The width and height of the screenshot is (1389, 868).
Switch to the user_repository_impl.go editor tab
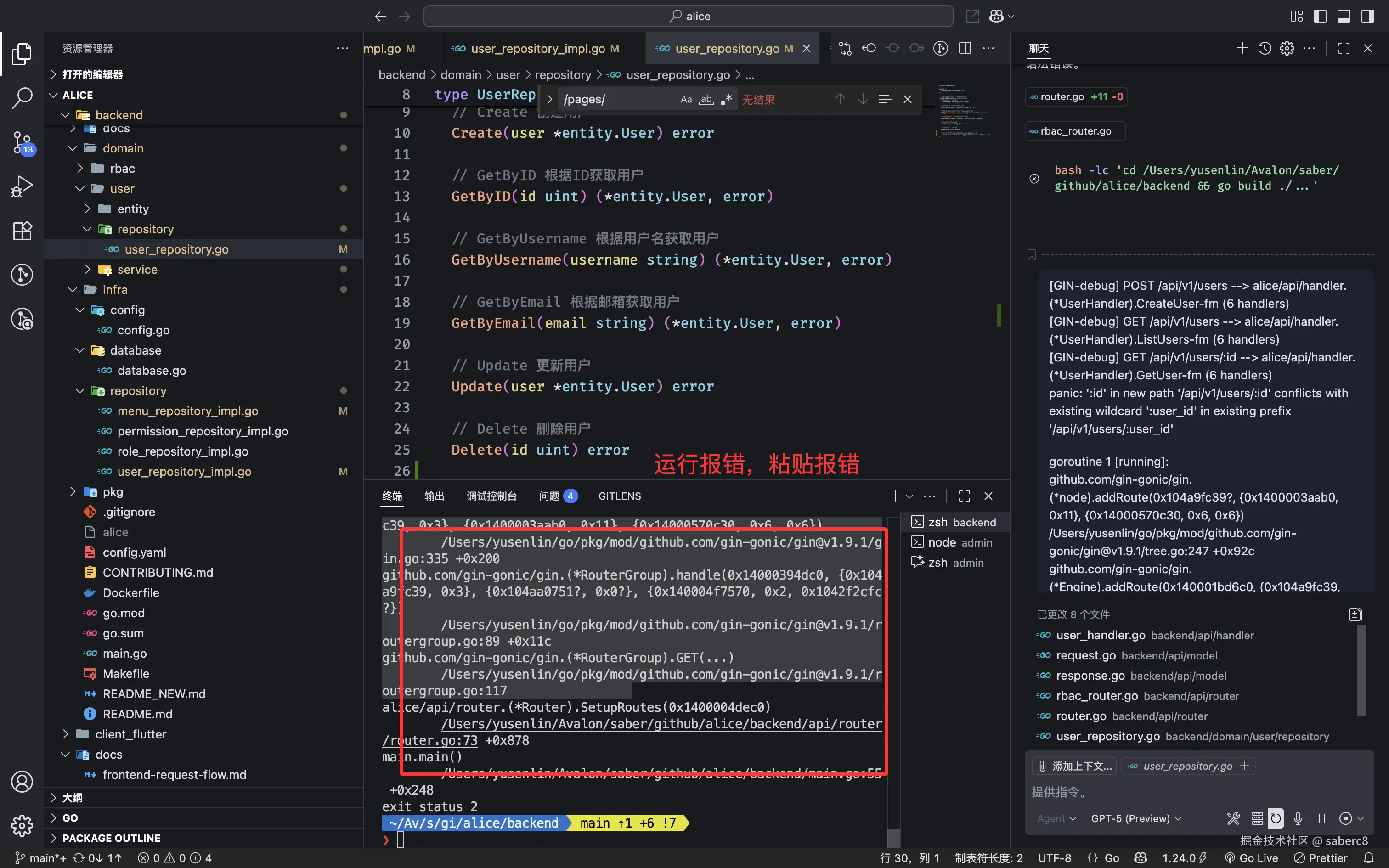click(x=537, y=49)
